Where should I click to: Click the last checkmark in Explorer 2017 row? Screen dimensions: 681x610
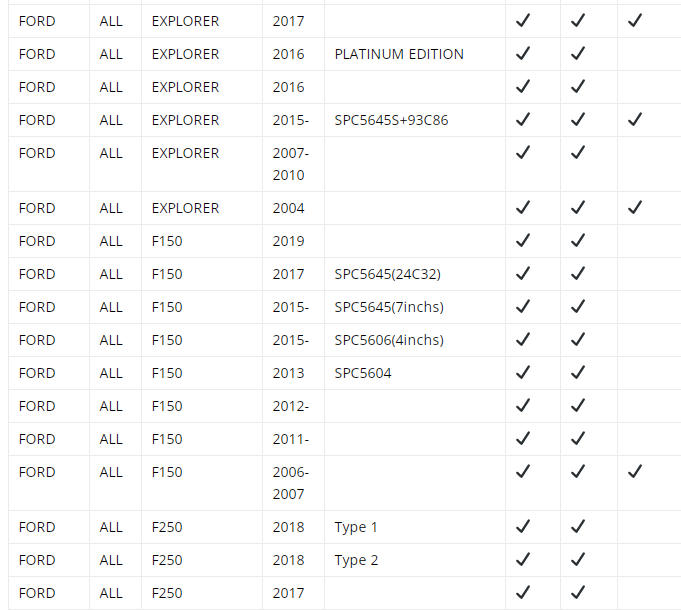point(635,20)
